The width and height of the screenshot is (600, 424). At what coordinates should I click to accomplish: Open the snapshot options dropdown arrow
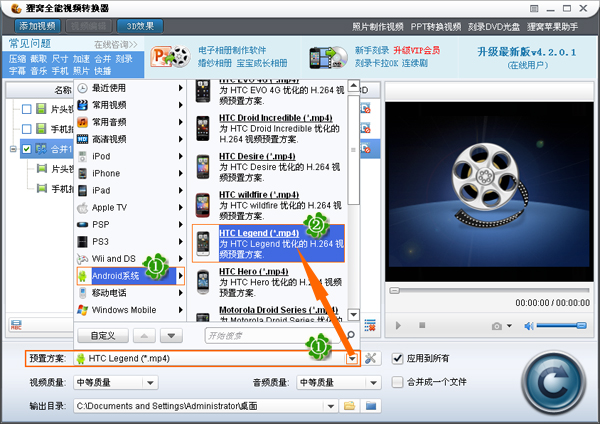pyautogui.click(x=509, y=326)
